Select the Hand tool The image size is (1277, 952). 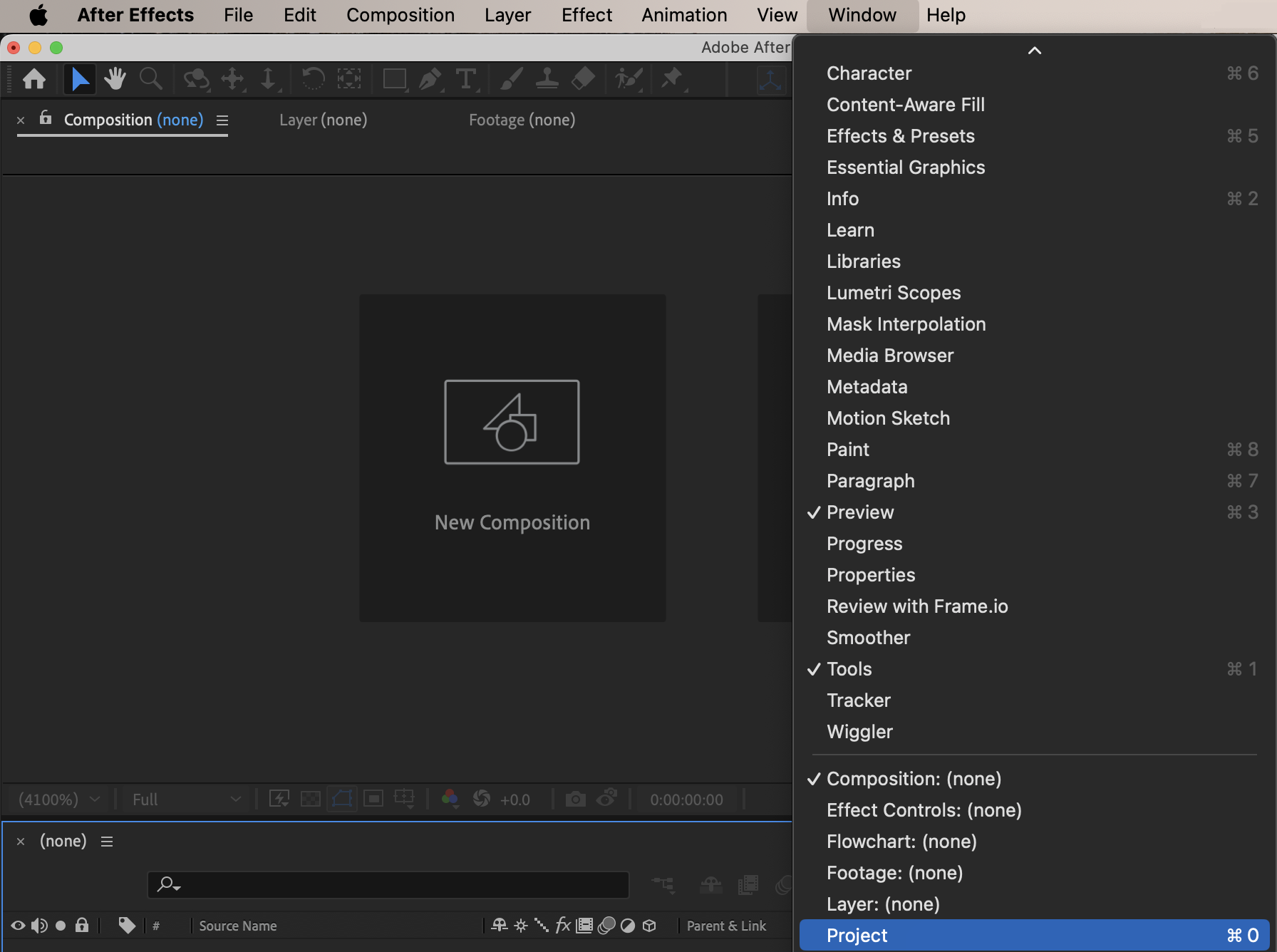click(x=115, y=78)
